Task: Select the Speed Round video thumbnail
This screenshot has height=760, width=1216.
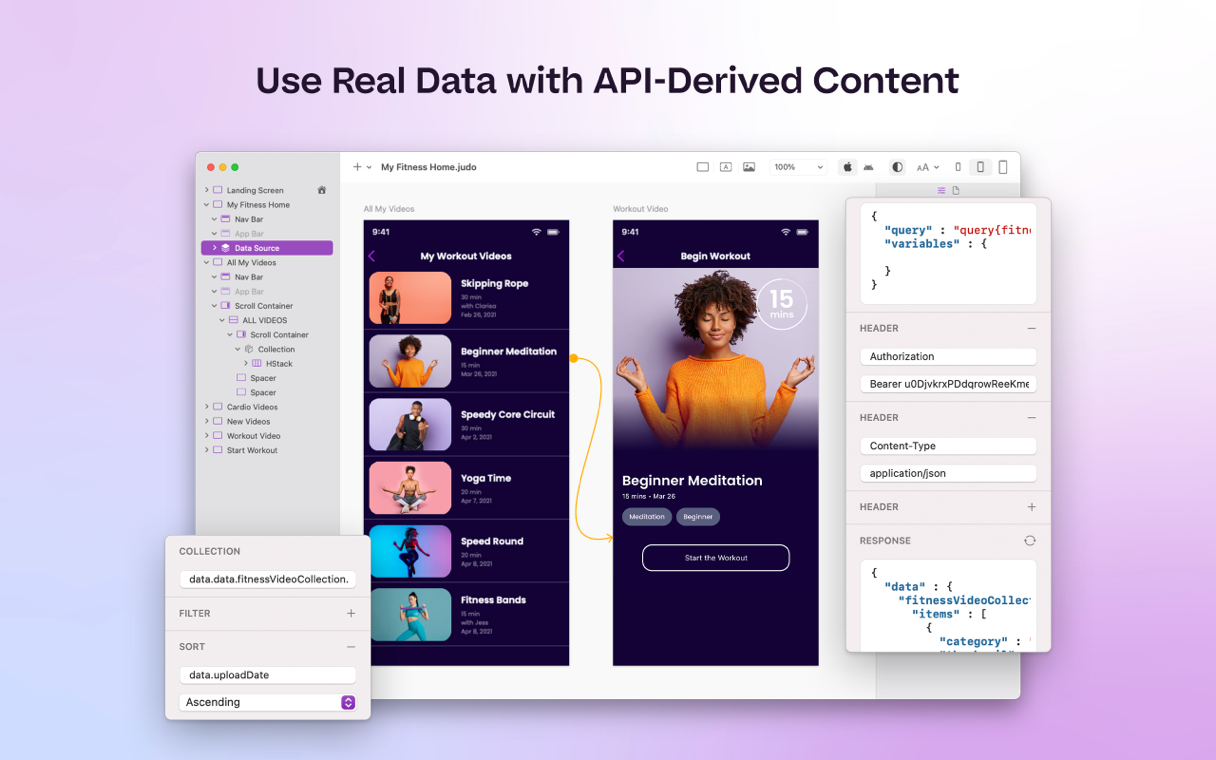Action: [410, 551]
